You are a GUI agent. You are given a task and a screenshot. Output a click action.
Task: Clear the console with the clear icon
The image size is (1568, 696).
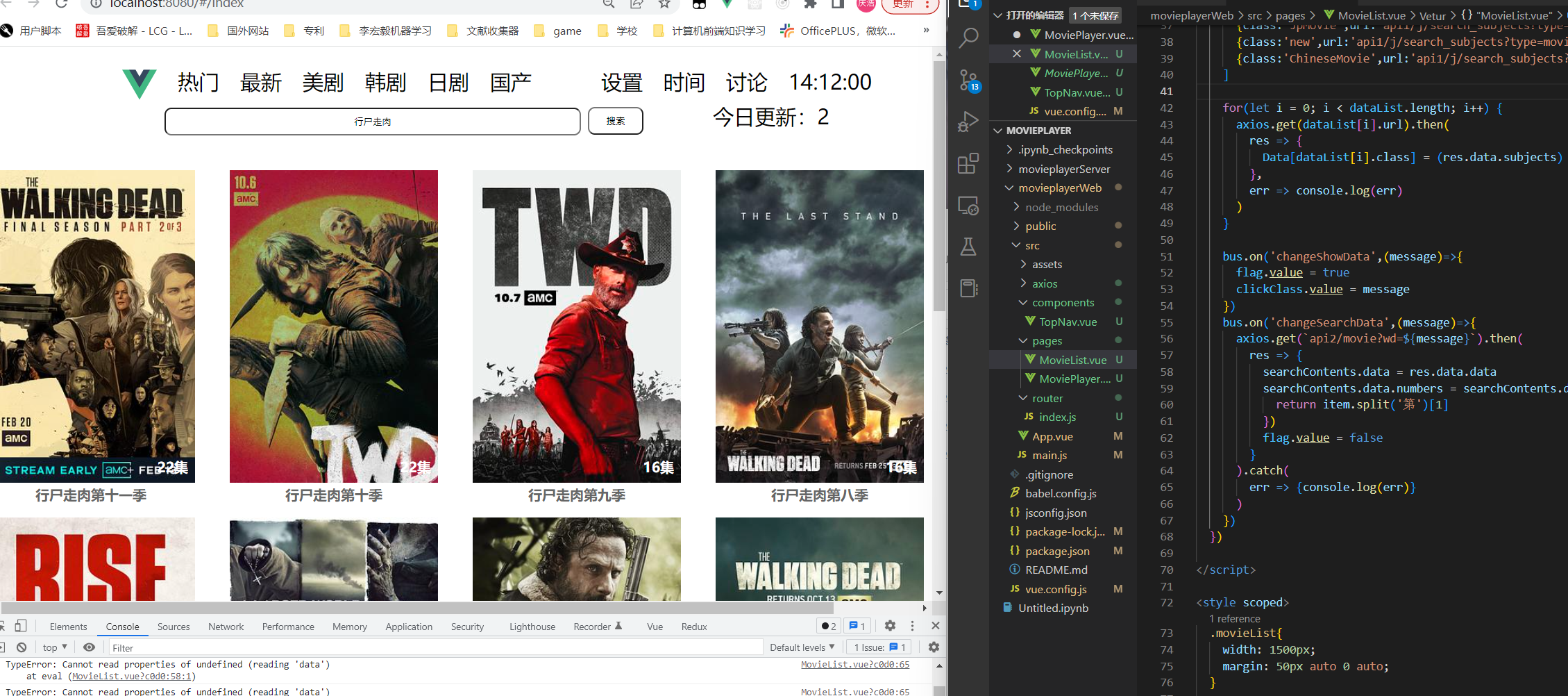[x=22, y=647]
